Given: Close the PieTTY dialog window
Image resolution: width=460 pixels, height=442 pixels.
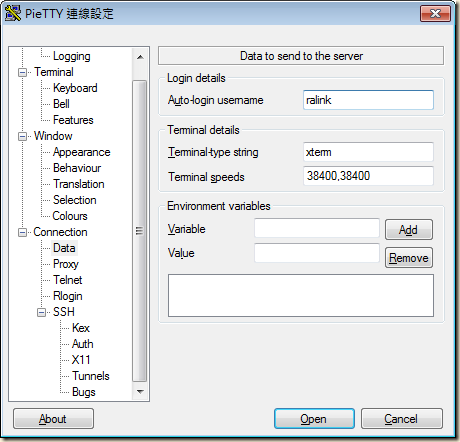Looking at the screenshot, I should (436, 13).
